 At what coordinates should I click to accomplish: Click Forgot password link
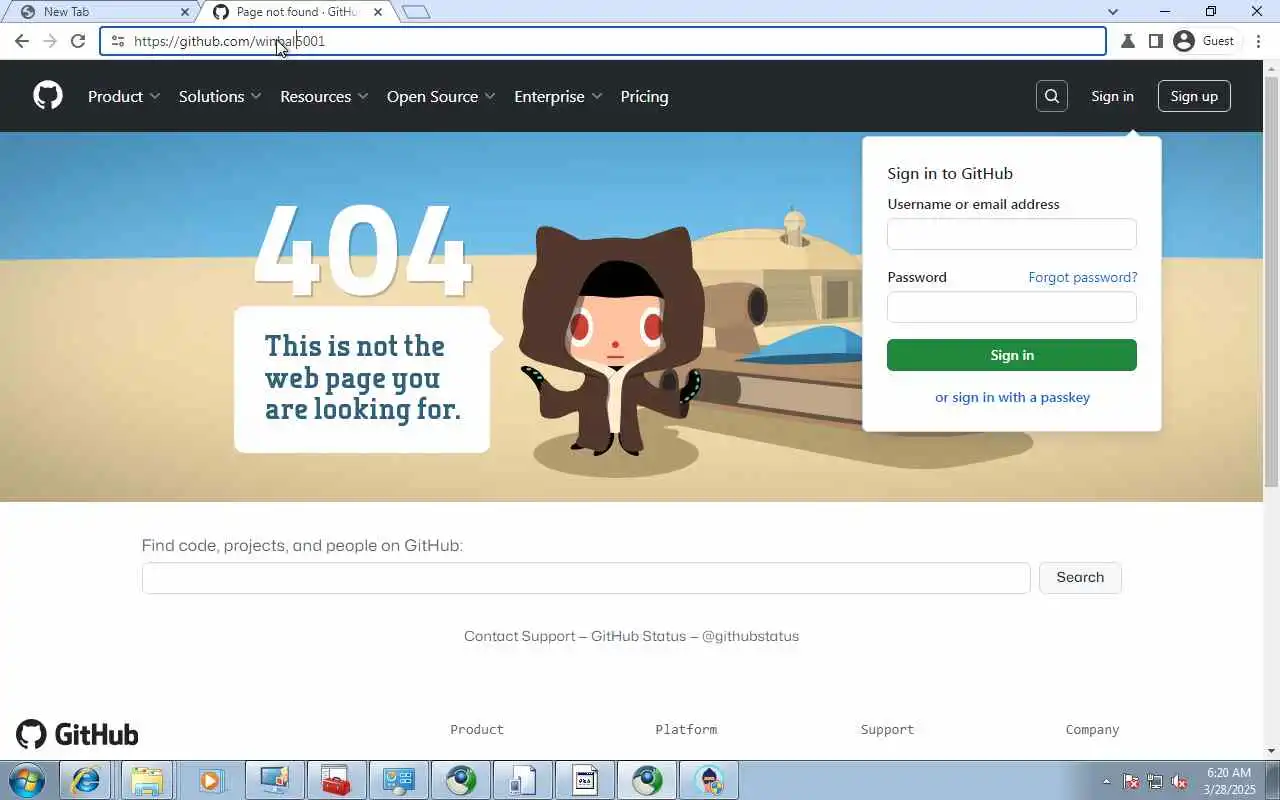pos(1083,277)
